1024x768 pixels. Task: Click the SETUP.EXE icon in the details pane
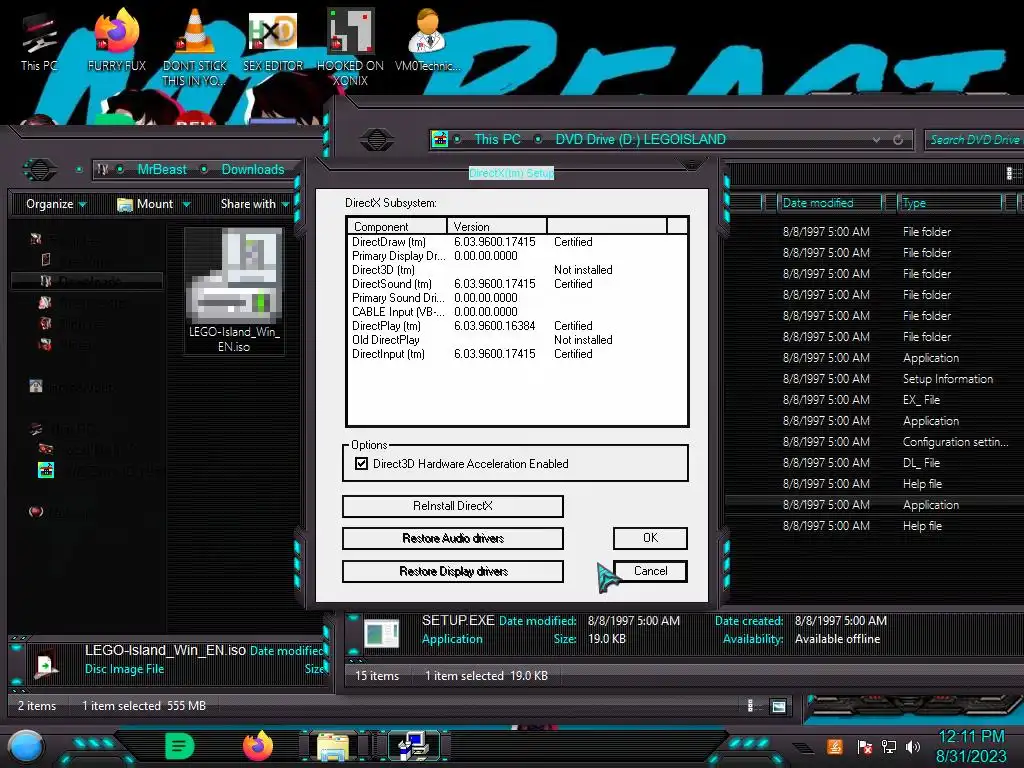coord(382,633)
